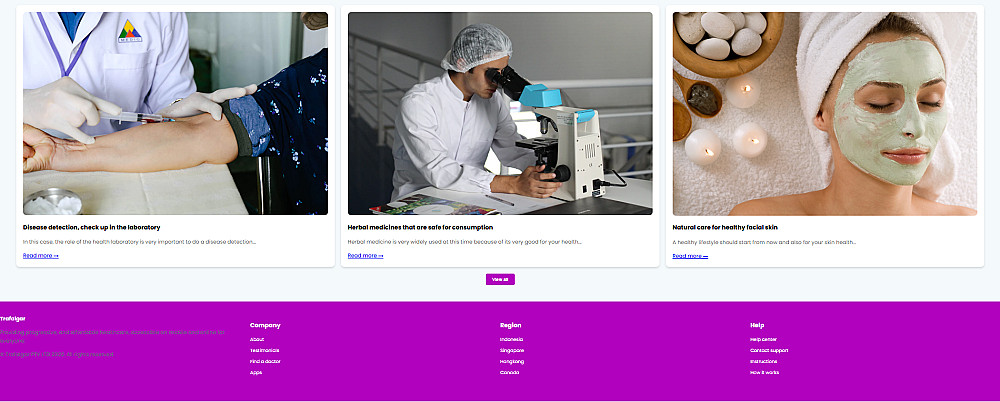
Task: Open the blood draw laboratory image
Action: tap(175, 114)
